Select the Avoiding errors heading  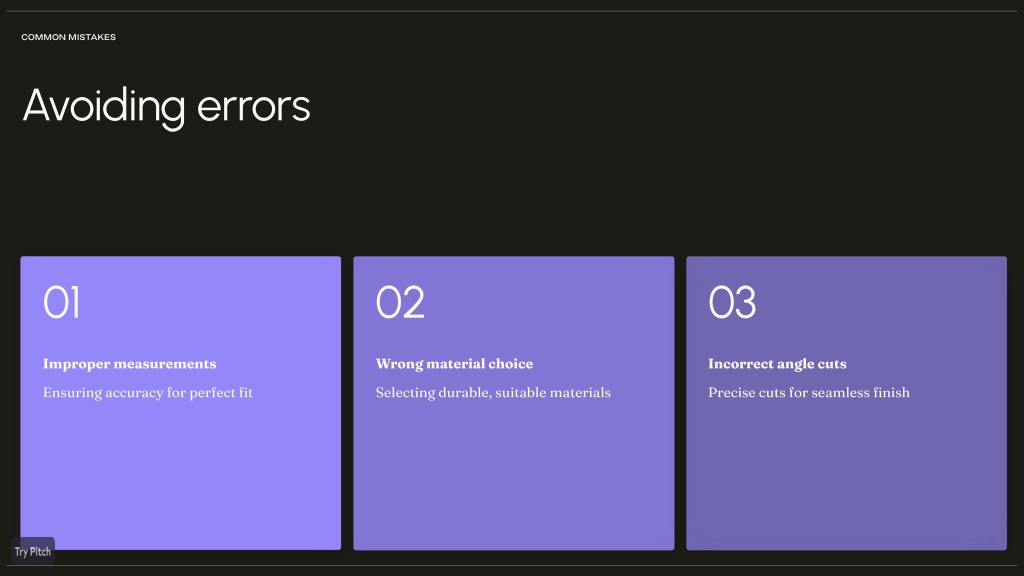coord(167,106)
